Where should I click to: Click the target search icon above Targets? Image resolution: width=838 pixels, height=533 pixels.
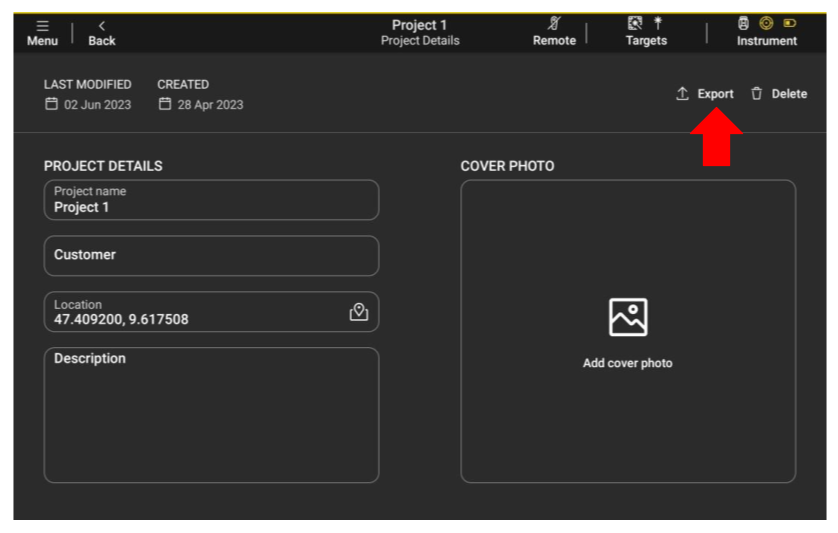634,24
